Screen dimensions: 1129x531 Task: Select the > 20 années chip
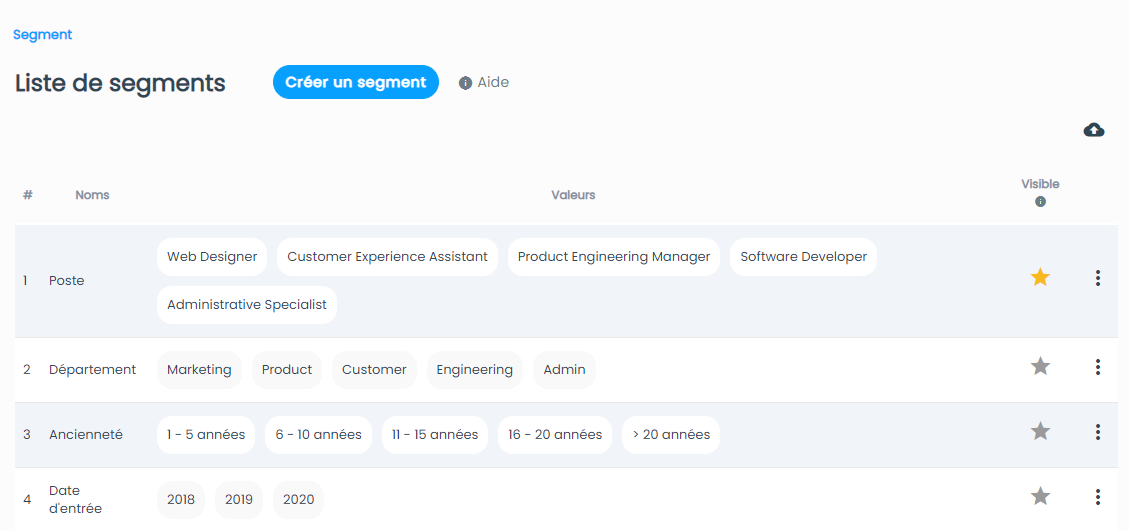point(671,435)
